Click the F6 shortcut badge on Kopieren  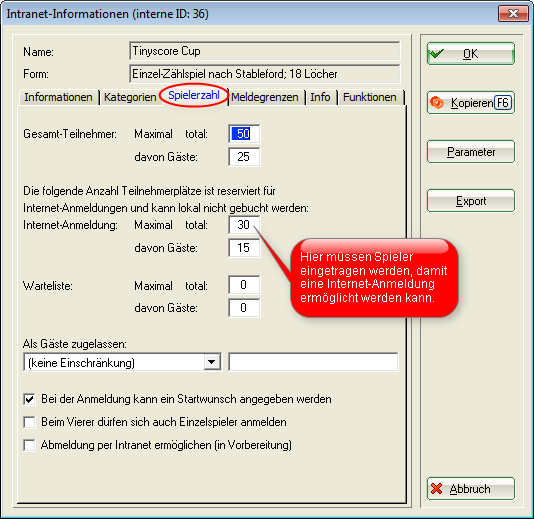tap(502, 103)
